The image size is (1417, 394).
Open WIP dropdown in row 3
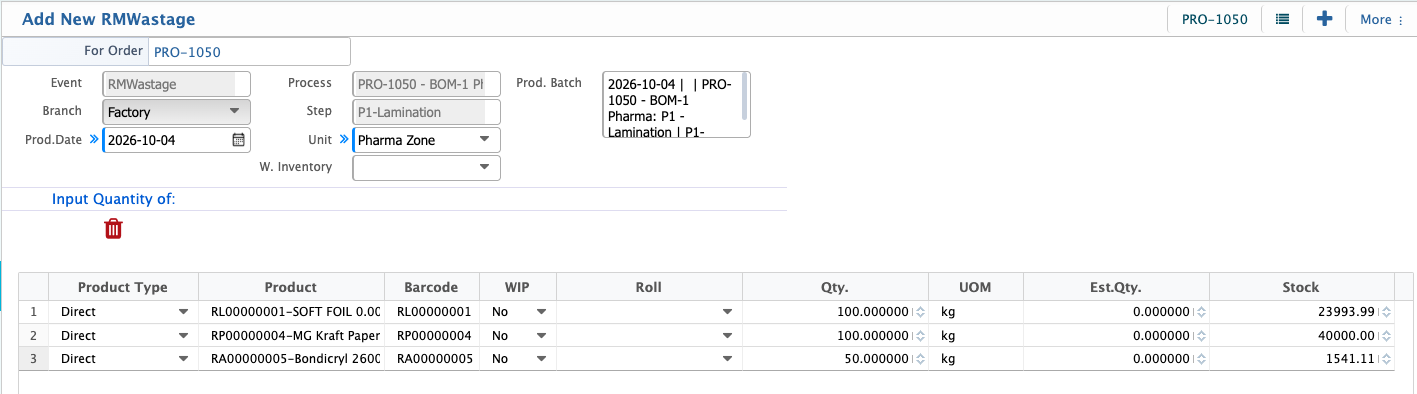click(x=541, y=358)
